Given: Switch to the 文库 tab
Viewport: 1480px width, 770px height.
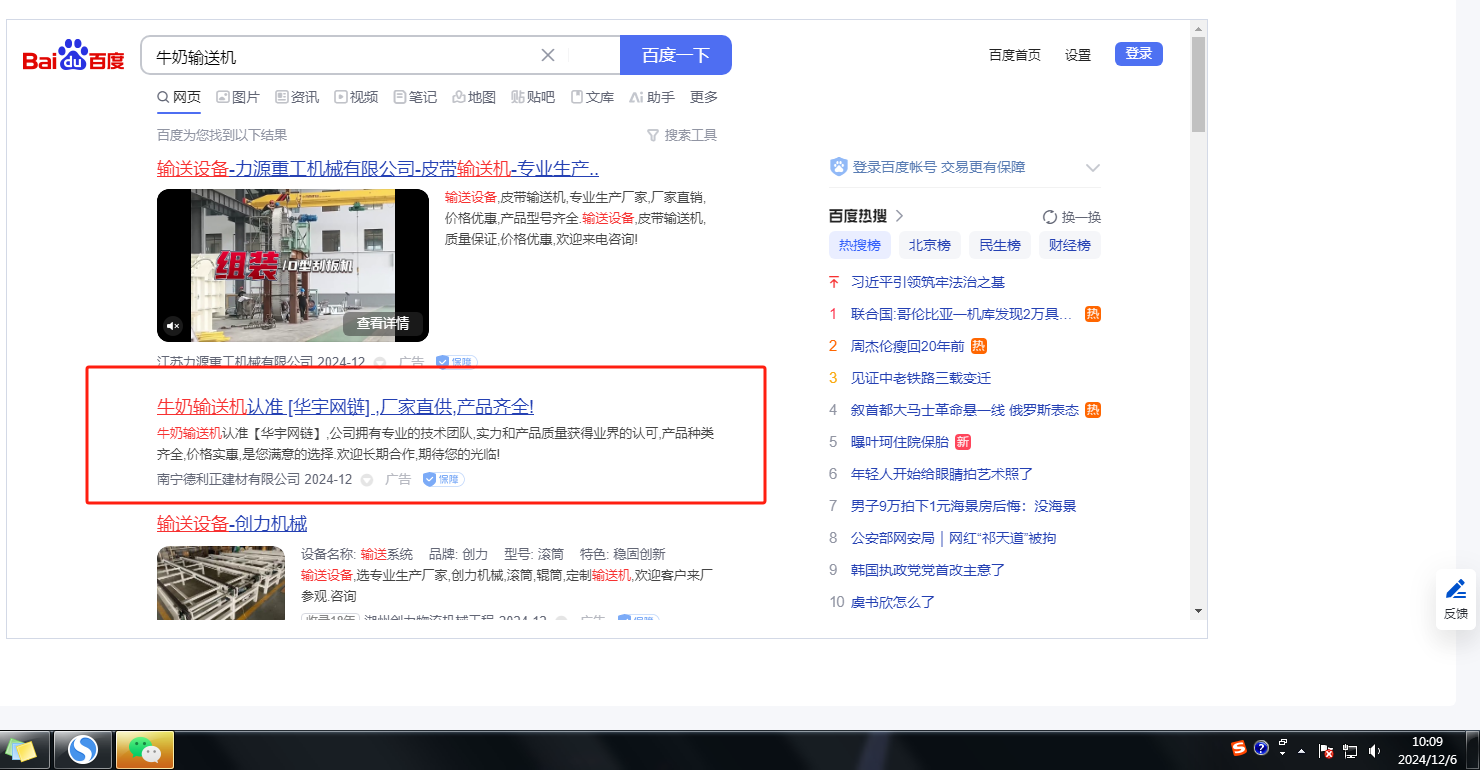Looking at the screenshot, I should pos(592,97).
